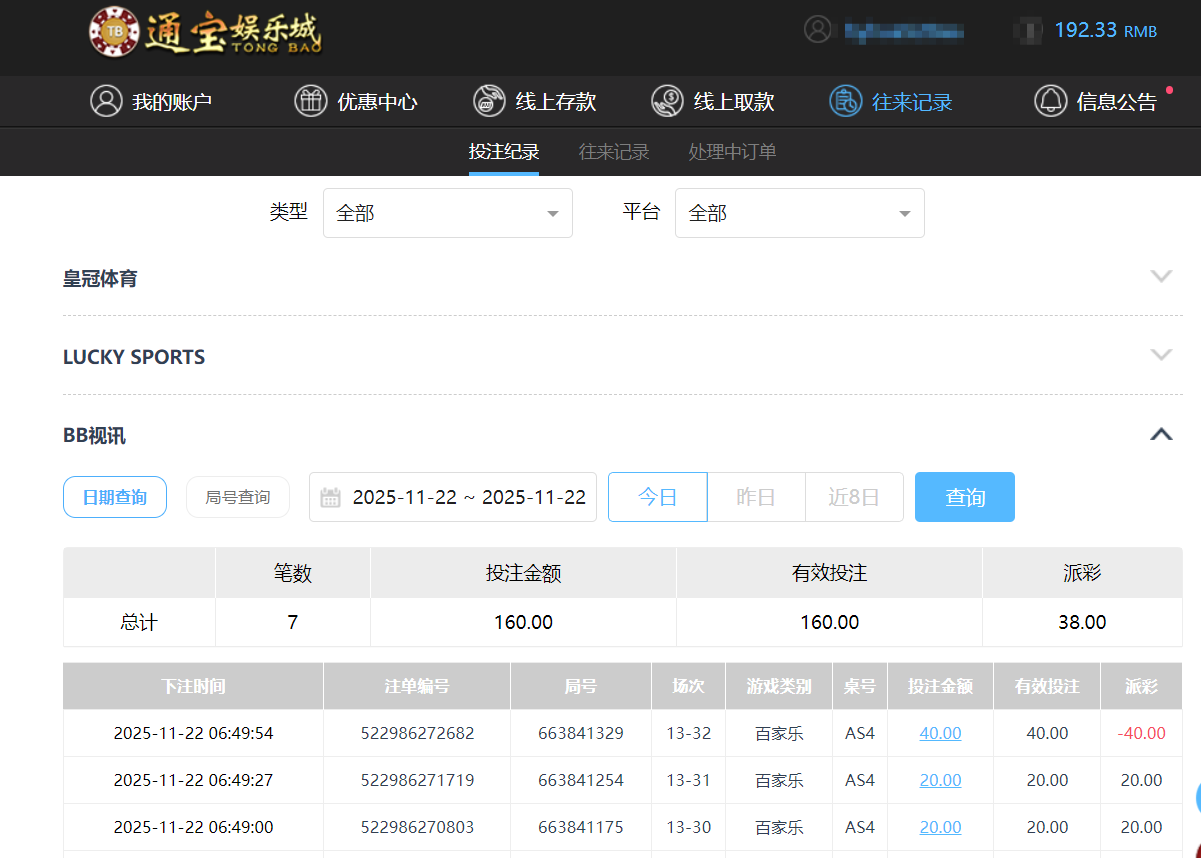Select the 昨日 date filter
The height and width of the screenshot is (858, 1201).
(755, 496)
